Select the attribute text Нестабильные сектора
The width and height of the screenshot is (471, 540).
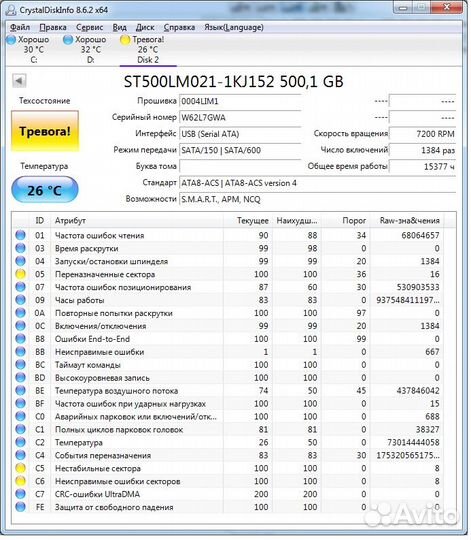[98, 468]
